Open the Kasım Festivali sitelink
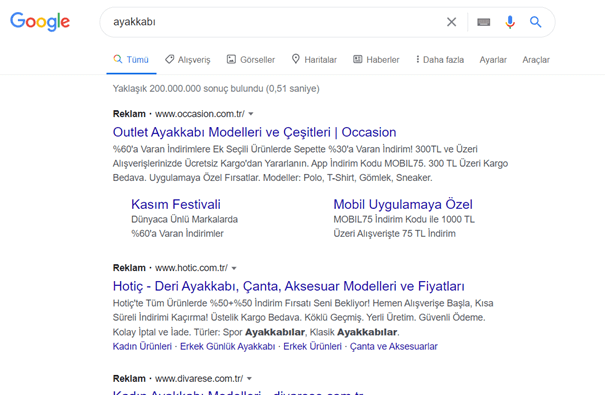Viewport: 605px width, 395px height. 176,204
